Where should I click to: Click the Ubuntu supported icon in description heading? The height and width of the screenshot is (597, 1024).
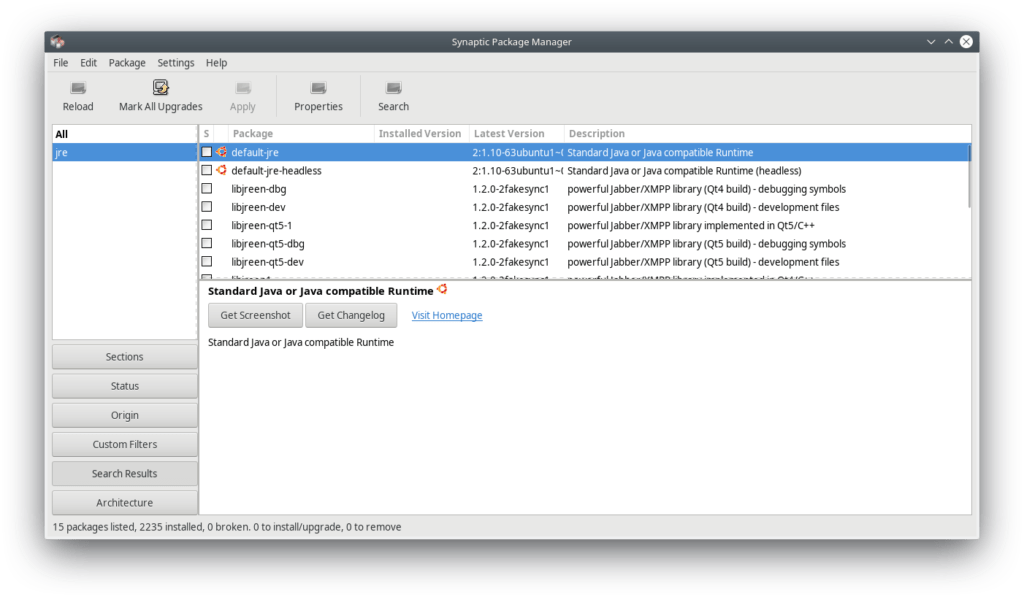[x=442, y=290]
